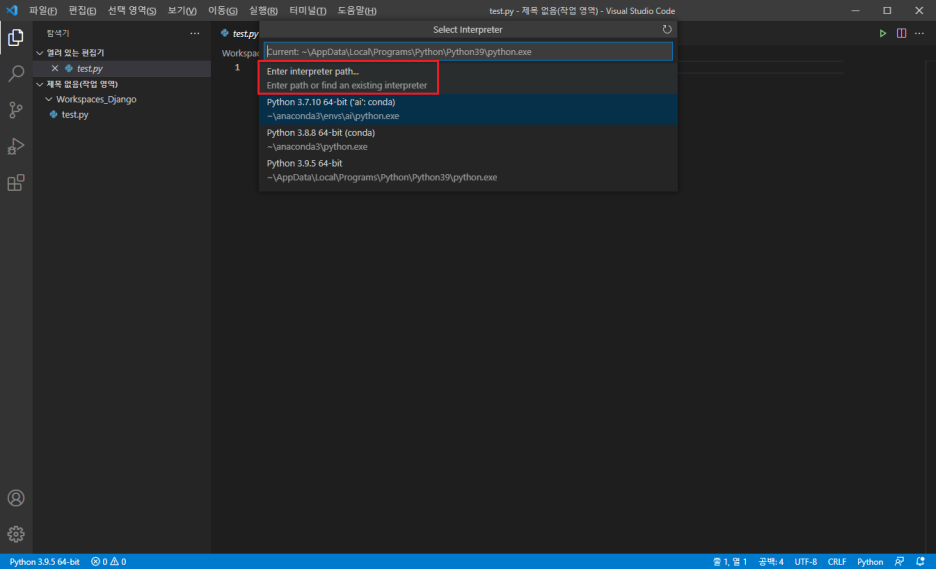Open the Accounts icon in activity bar
Viewport: 936px width, 569px height.
(16, 498)
